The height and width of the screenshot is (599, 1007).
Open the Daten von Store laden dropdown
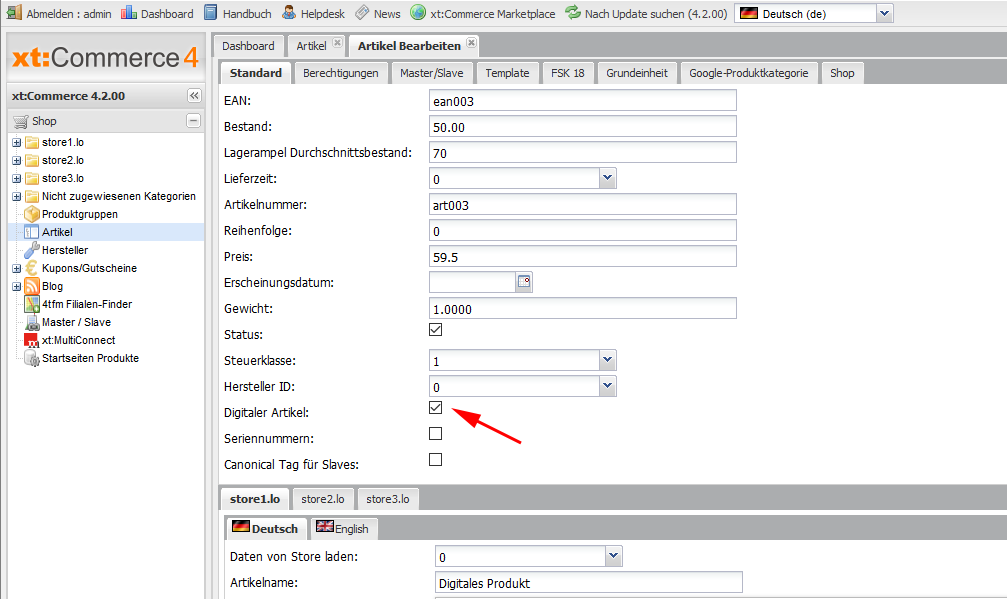613,556
